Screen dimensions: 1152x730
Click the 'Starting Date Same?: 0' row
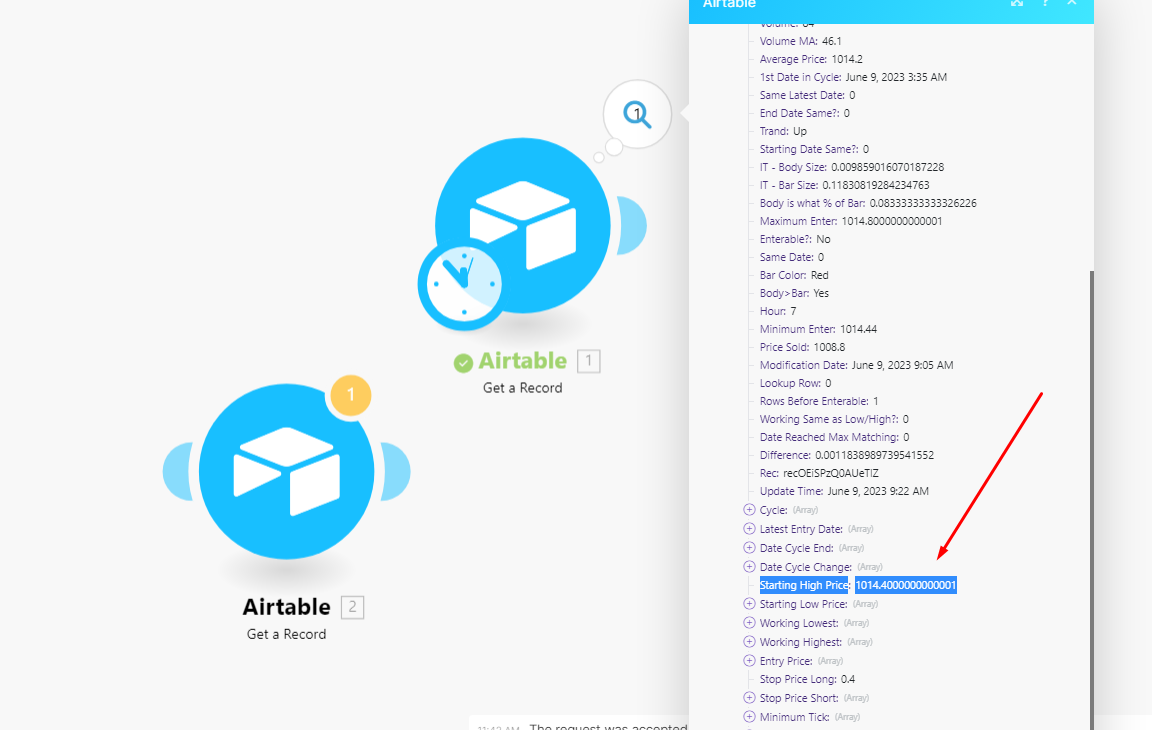(814, 149)
